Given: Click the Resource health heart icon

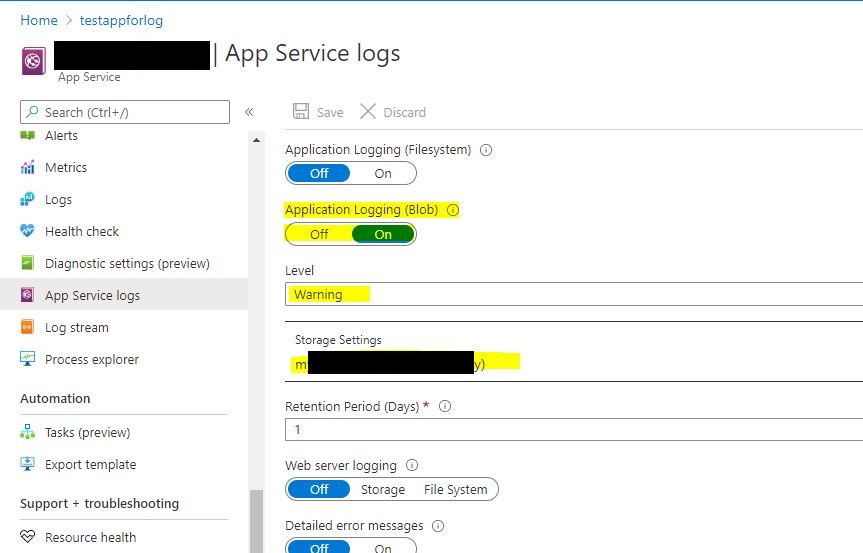Looking at the screenshot, I should point(28,536).
